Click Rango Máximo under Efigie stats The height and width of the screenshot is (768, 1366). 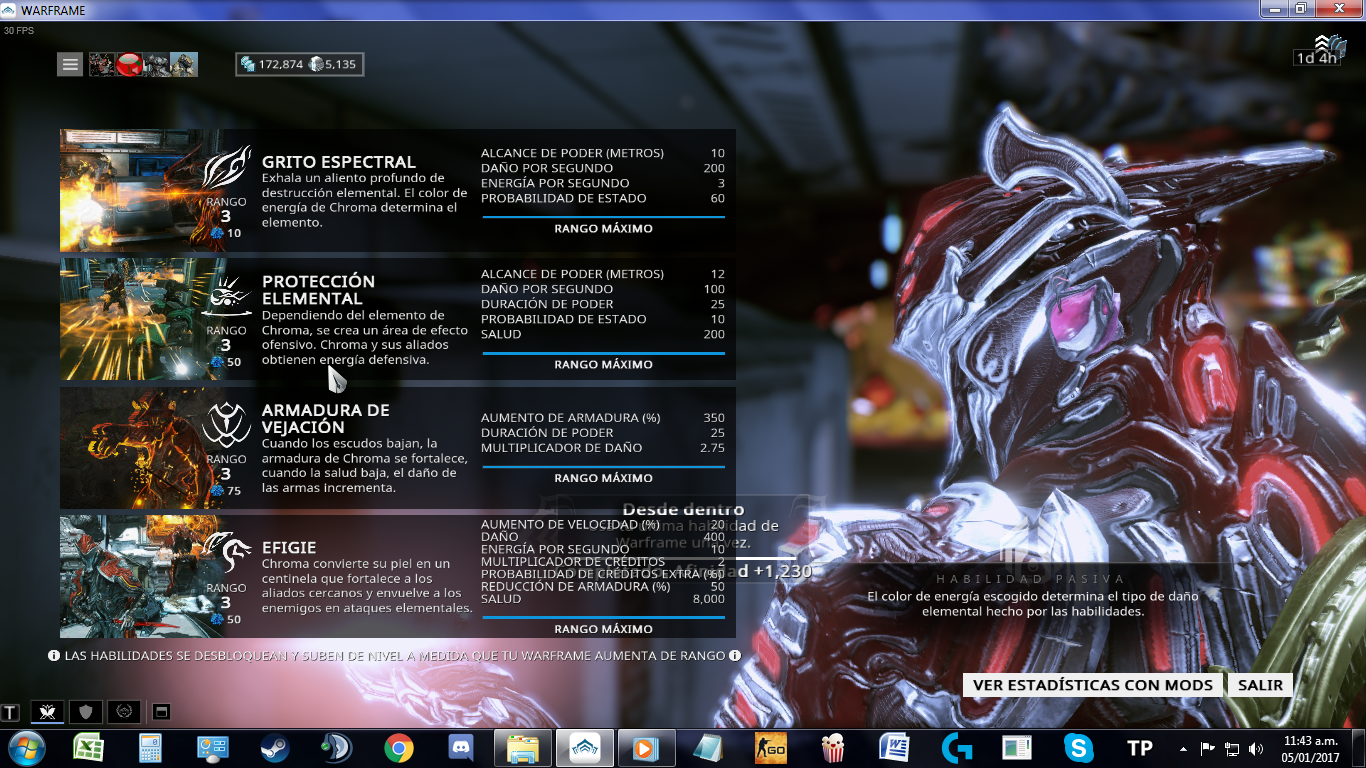pos(603,629)
